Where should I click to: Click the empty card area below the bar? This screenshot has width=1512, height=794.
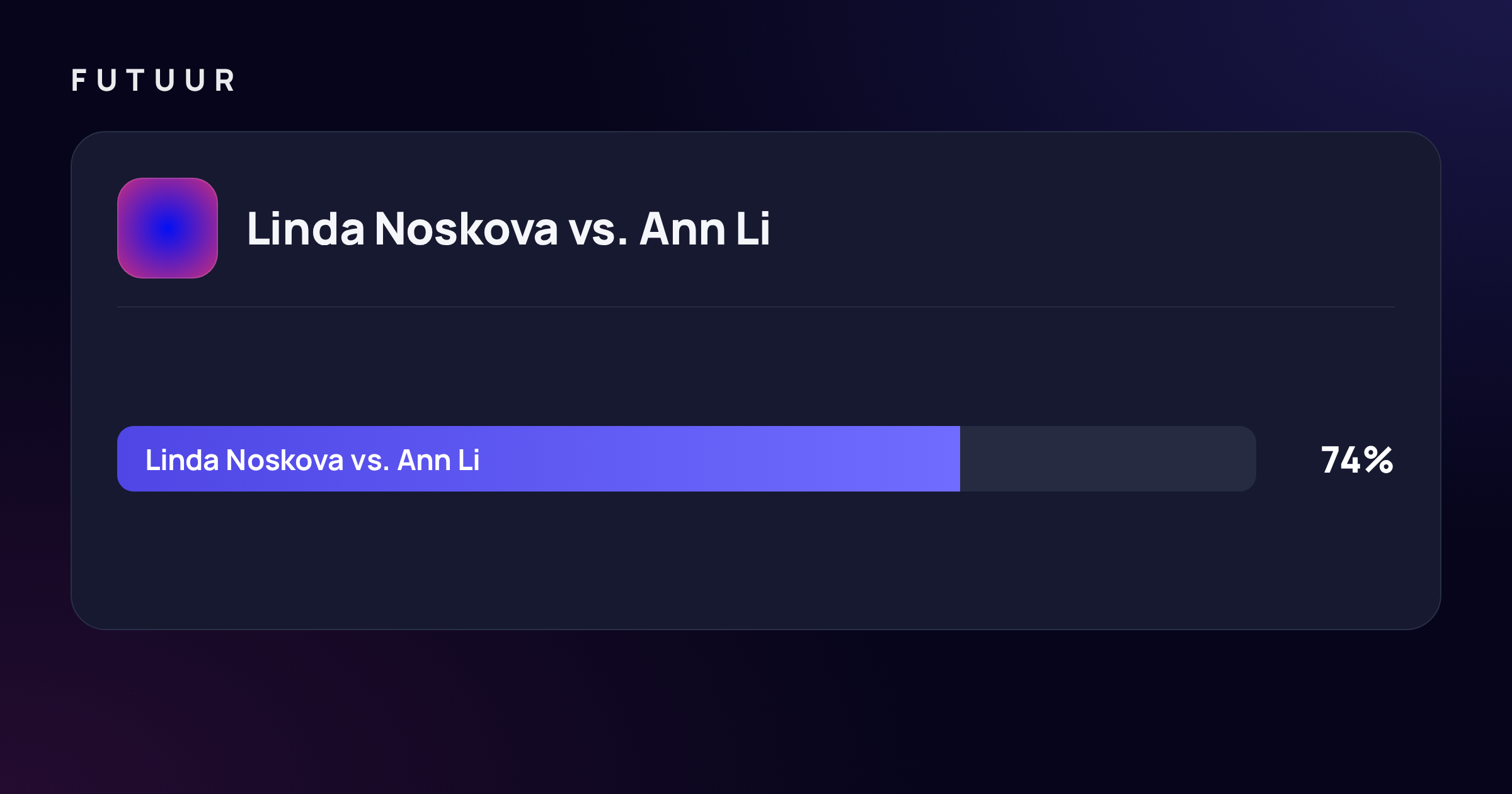click(x=756, y=560)
